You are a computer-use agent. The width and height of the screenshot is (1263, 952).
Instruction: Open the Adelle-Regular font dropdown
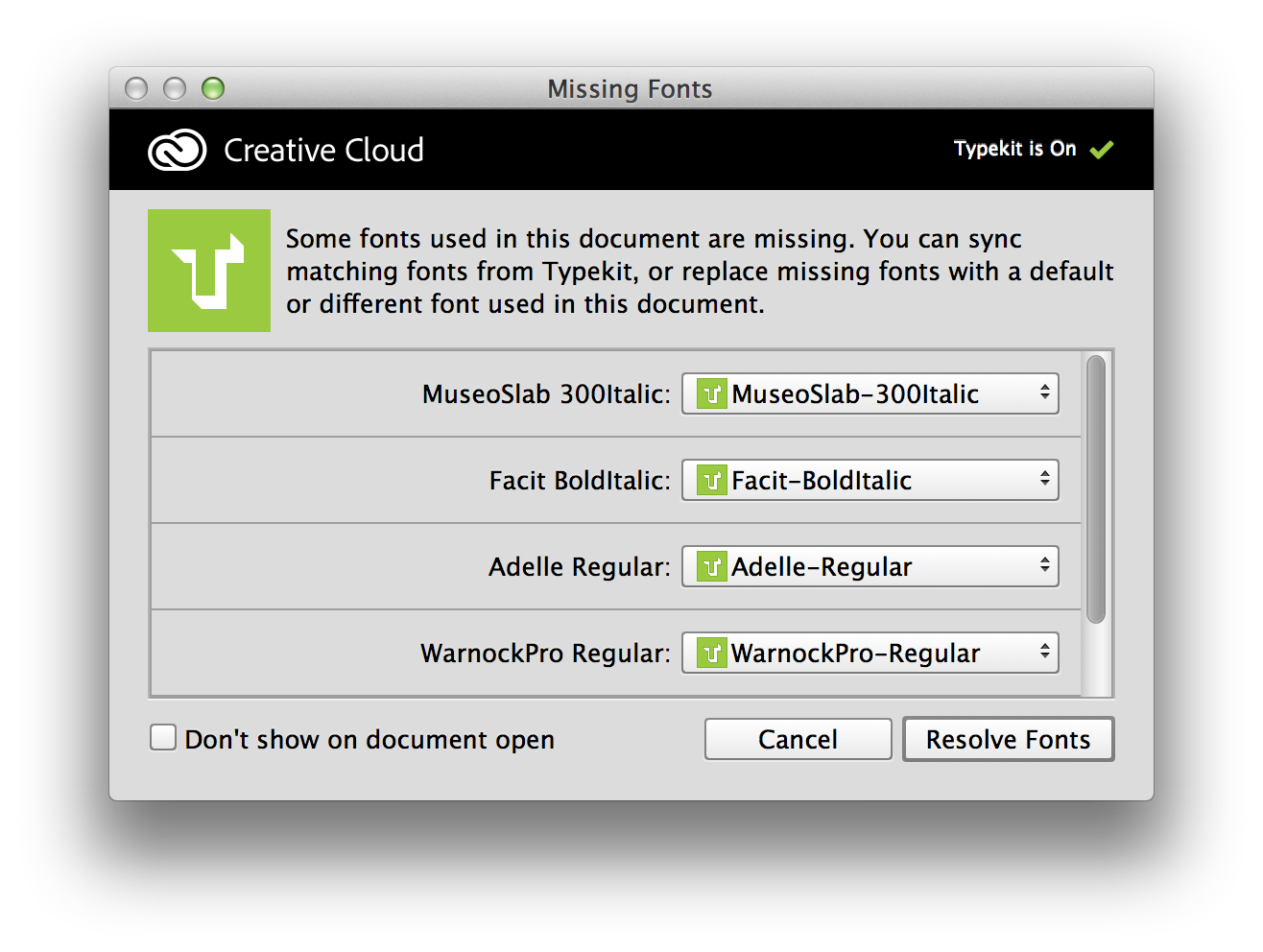(870, 566)
